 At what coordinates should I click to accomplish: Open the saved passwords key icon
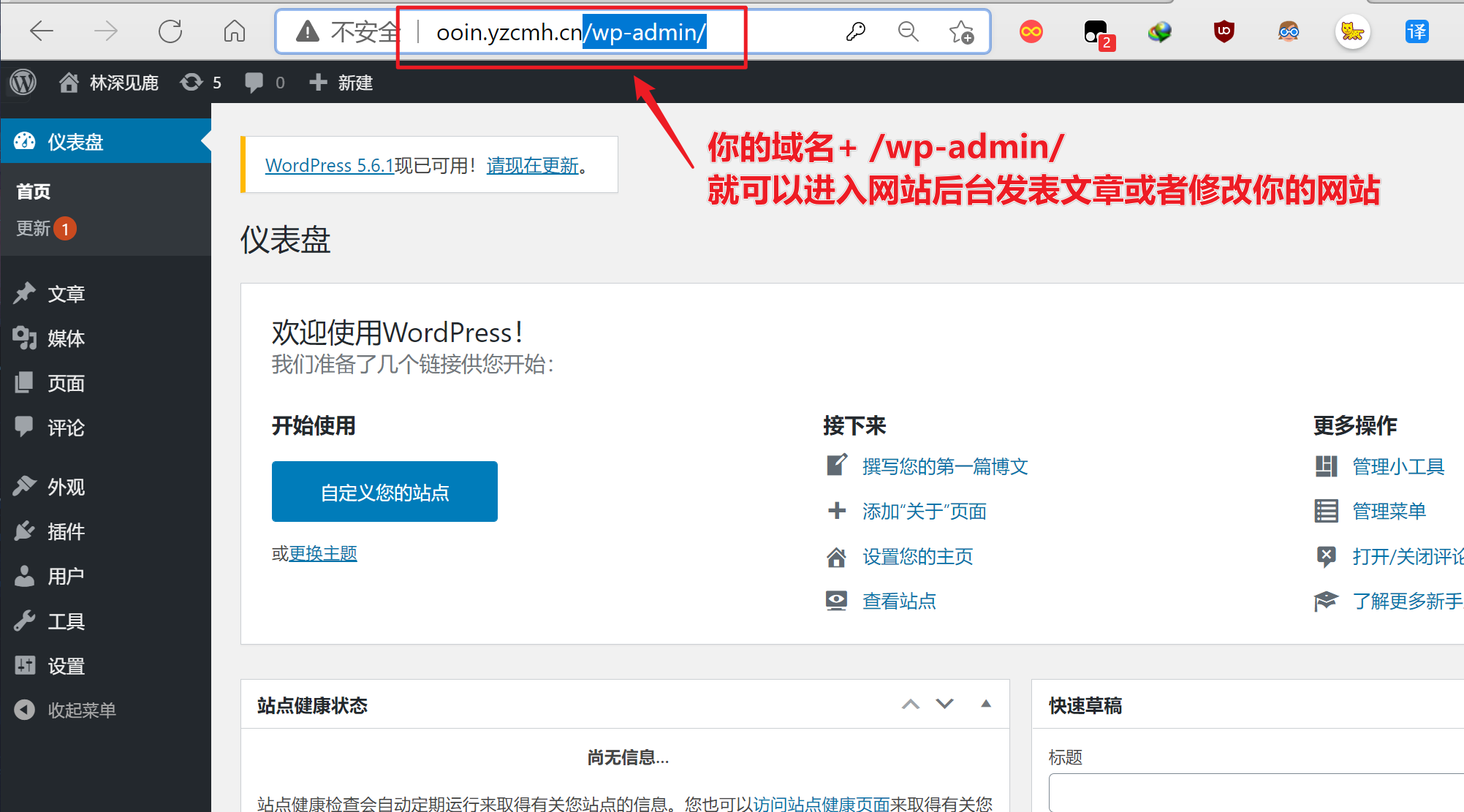(855, 31)
